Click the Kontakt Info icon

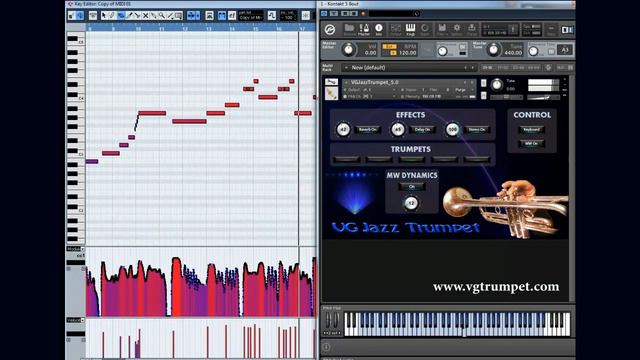click(379, 29)
